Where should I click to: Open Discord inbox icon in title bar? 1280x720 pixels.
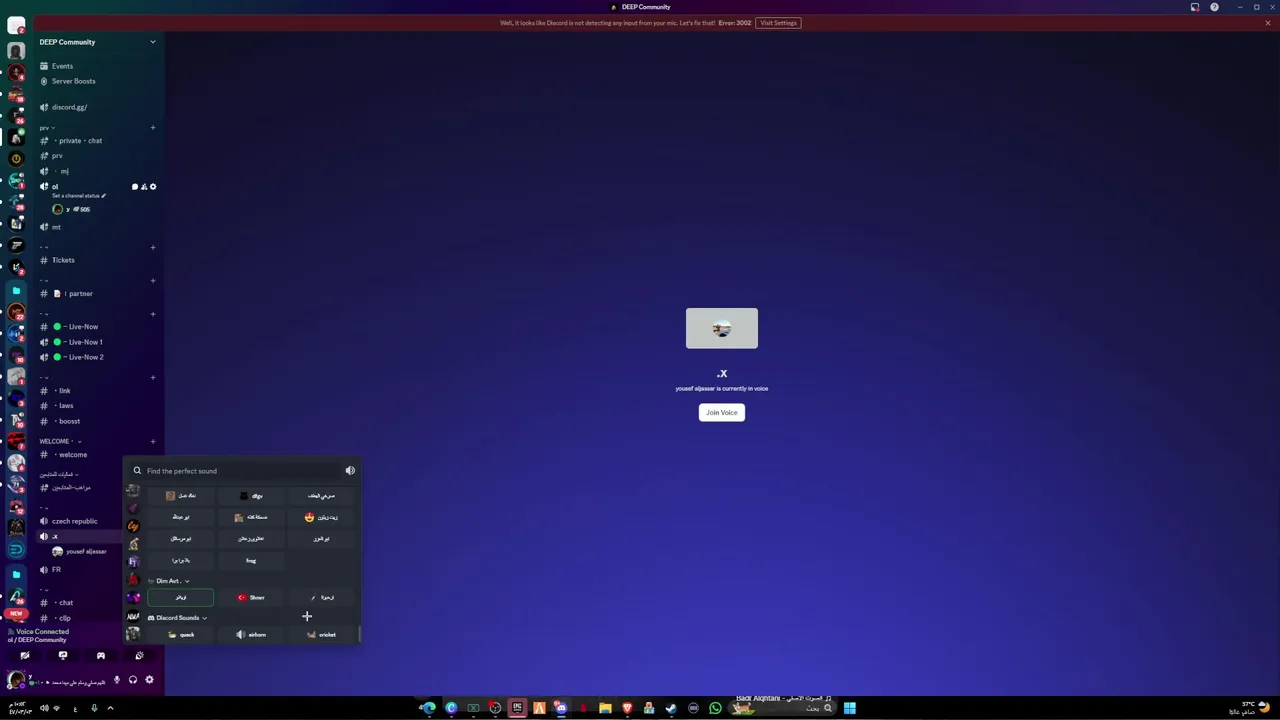pyautogui.click(x=1195, y=7)
